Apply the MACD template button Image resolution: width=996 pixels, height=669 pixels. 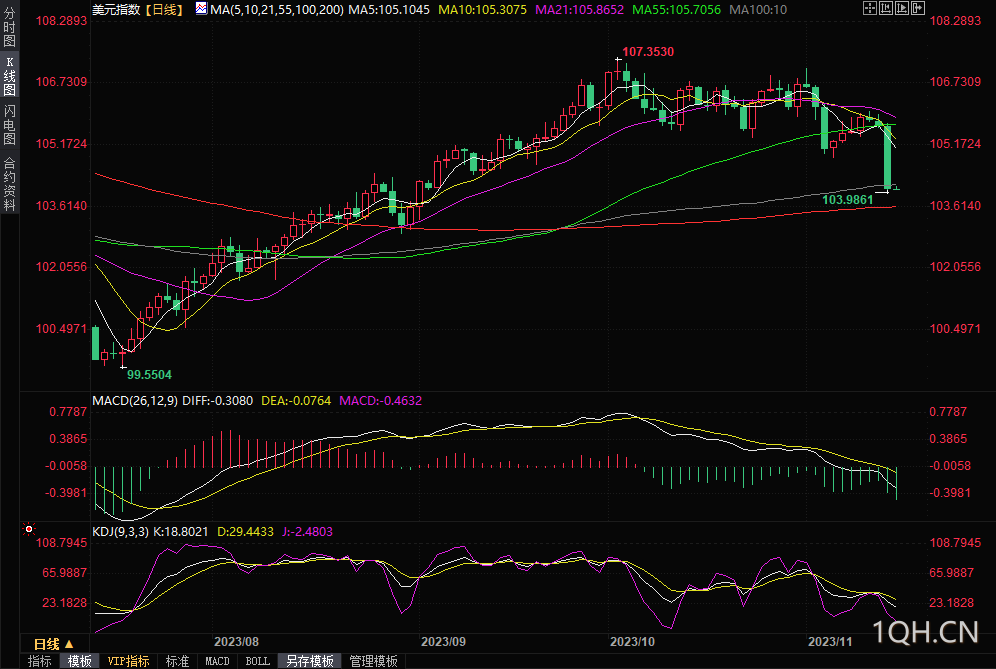pos(217,661)
